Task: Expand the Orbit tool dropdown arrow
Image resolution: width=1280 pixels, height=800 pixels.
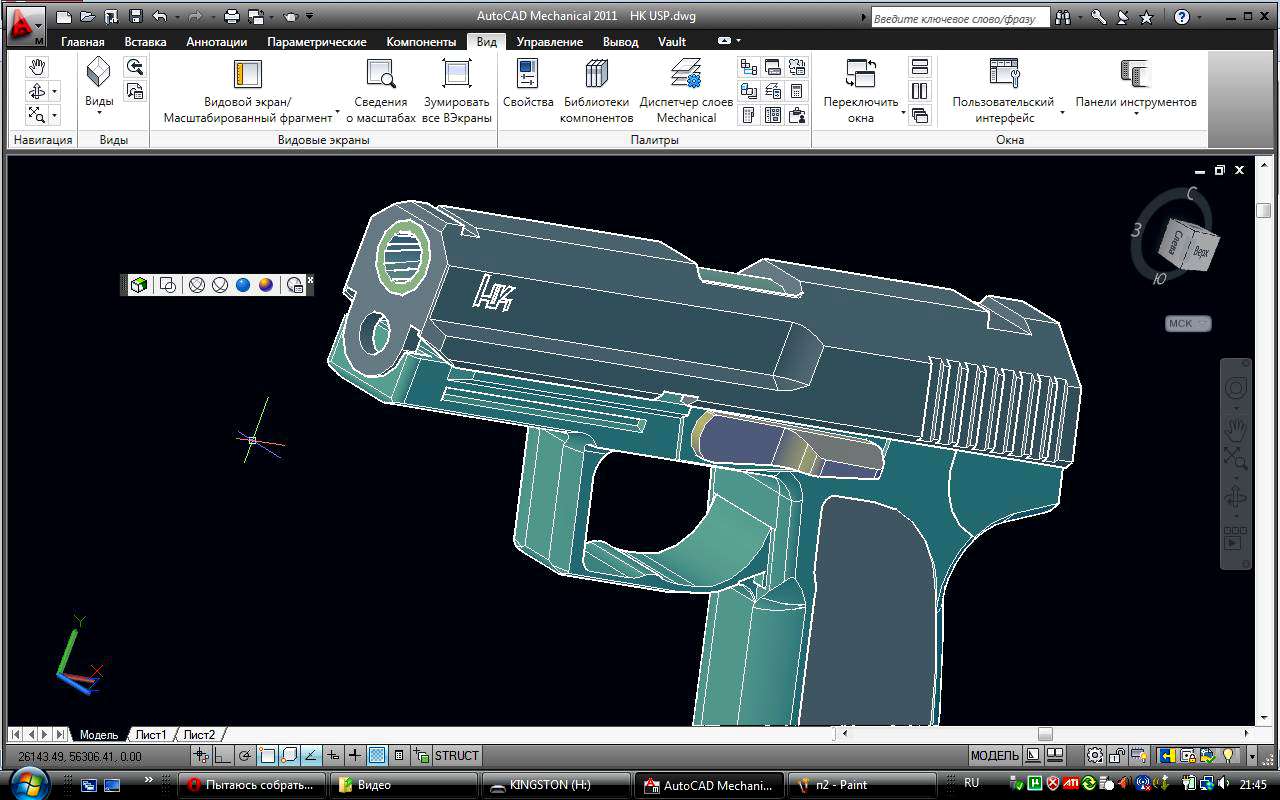Action: [x=54, y=91]
